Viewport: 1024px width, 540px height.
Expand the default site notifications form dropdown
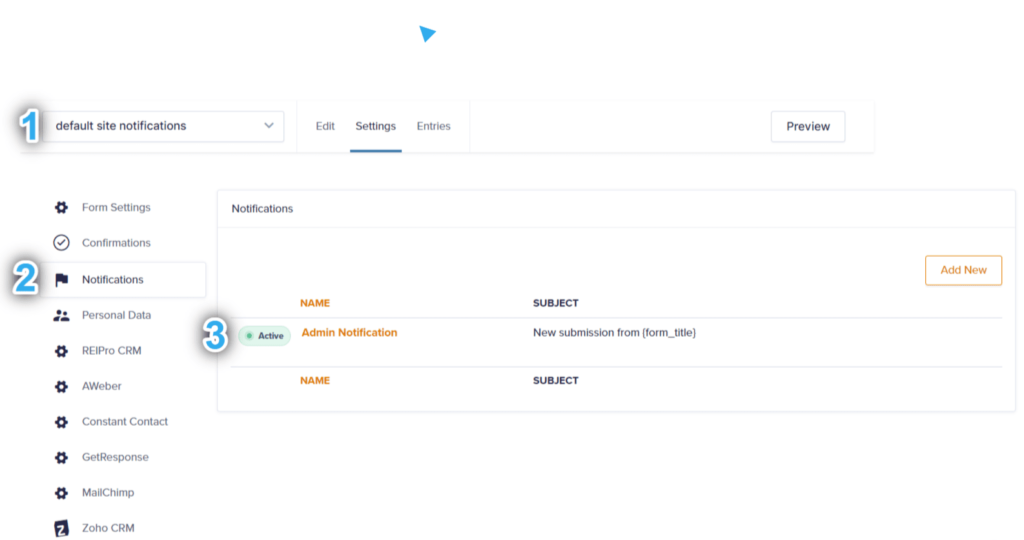(163, 126)
